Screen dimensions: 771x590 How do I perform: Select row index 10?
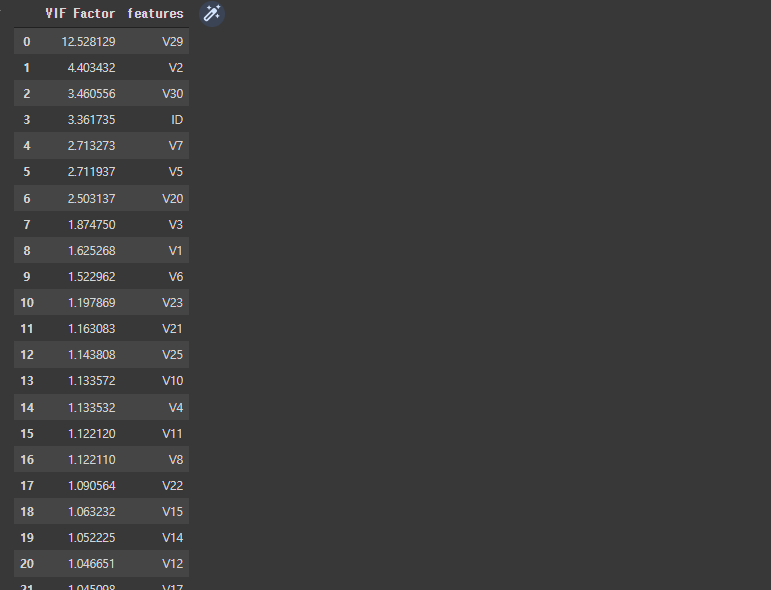(27, 303)
